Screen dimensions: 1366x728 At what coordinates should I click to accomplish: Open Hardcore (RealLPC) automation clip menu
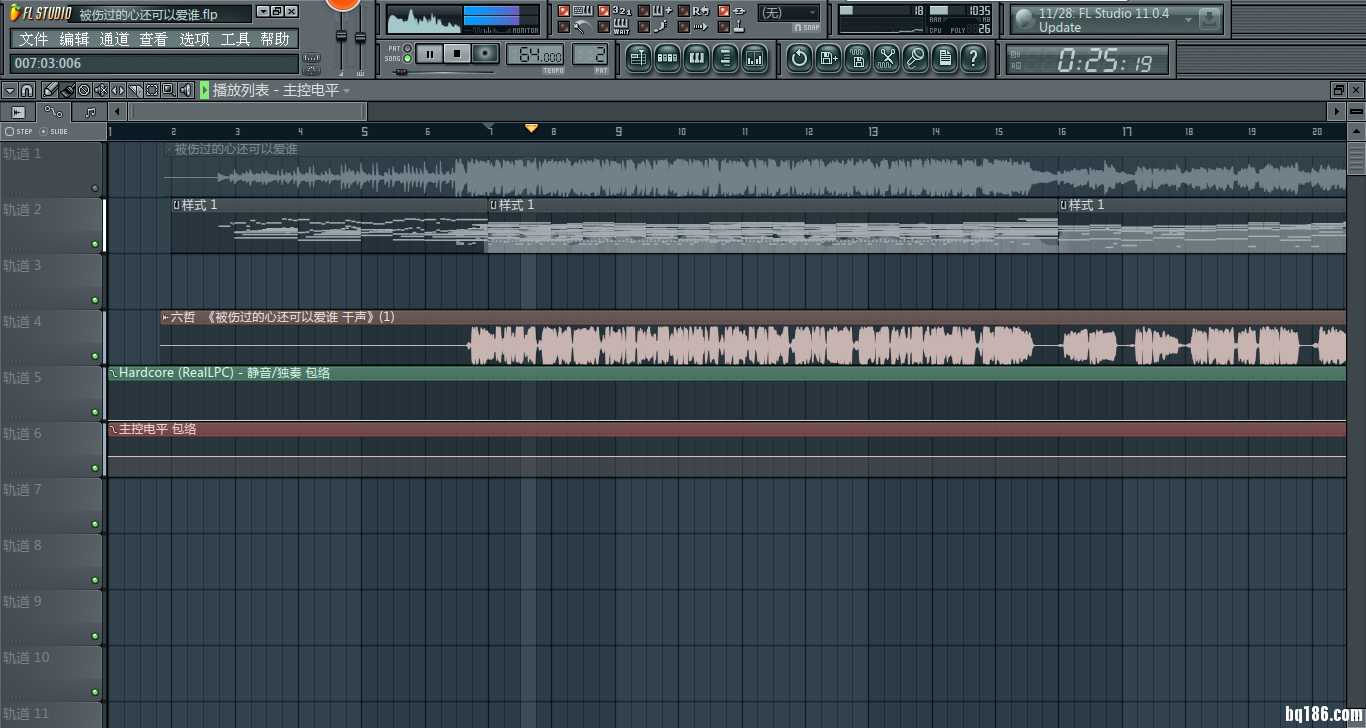coord(113,373)
